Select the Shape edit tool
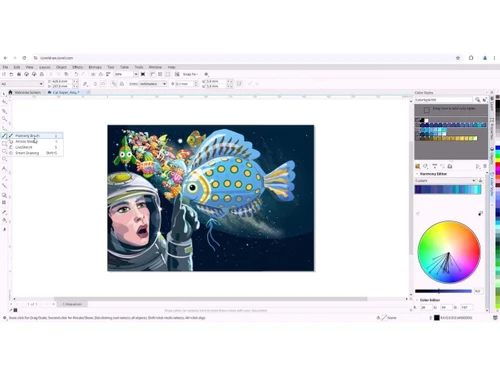This screenshot has height=375, width=500. [4, 102]
